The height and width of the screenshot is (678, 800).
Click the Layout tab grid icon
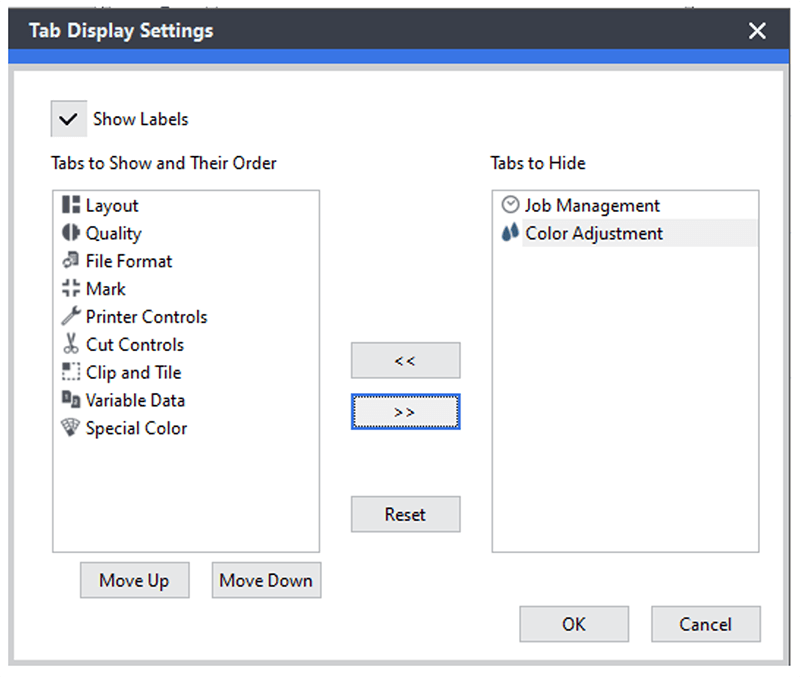(70, 205)
